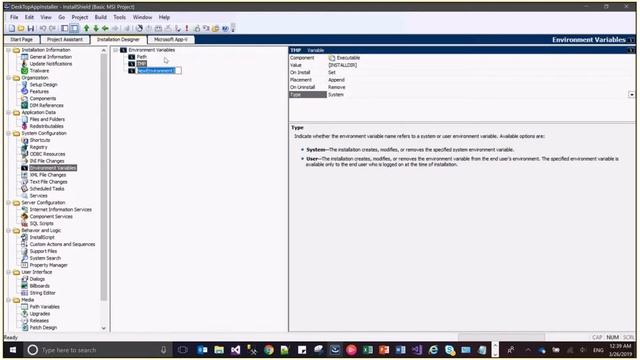Screen dimensions: 640x360
Task: Open help using blue question toolbar icon
Action: pyautogui.click(x=225, y=28)
